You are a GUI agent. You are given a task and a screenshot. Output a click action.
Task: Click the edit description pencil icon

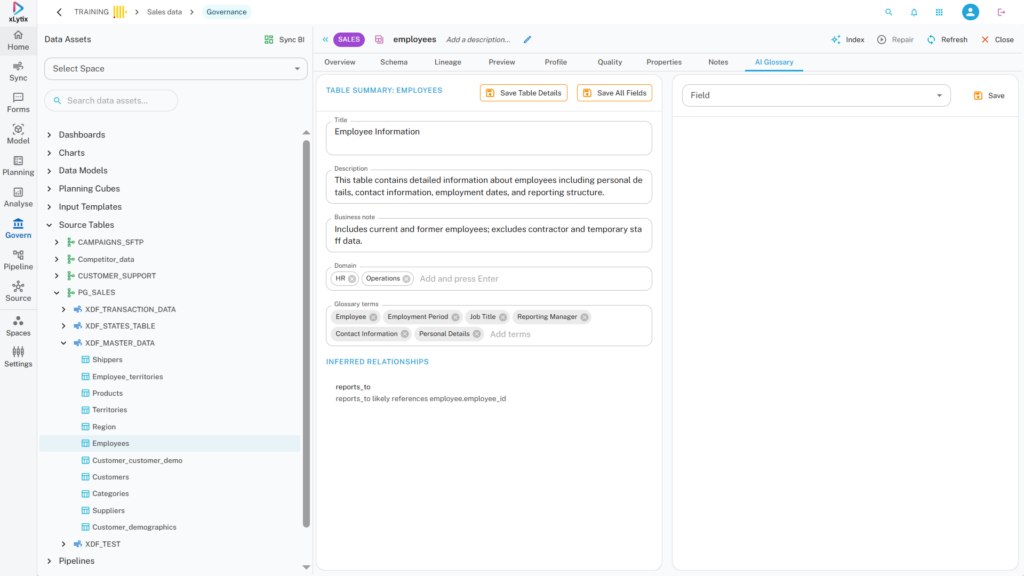528,40
